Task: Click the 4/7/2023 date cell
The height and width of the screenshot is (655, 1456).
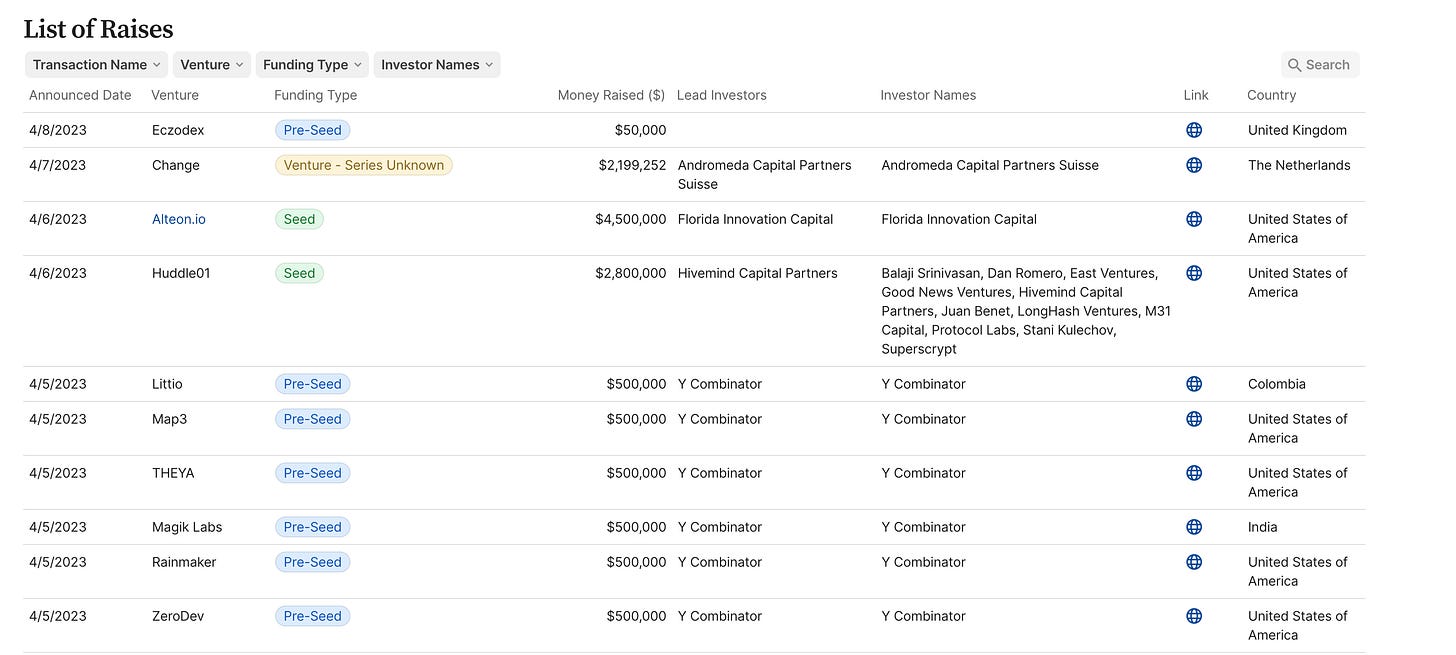Action: point(58,165)
